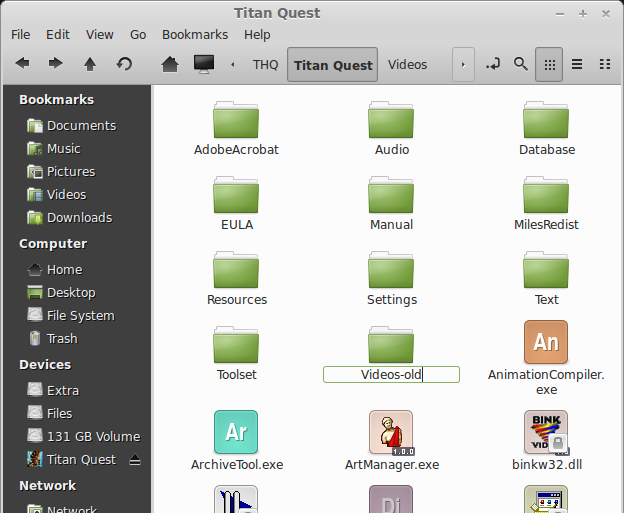Jump to the THQ breadcrumb folder
624x513 pixels.
pos(265,64)
